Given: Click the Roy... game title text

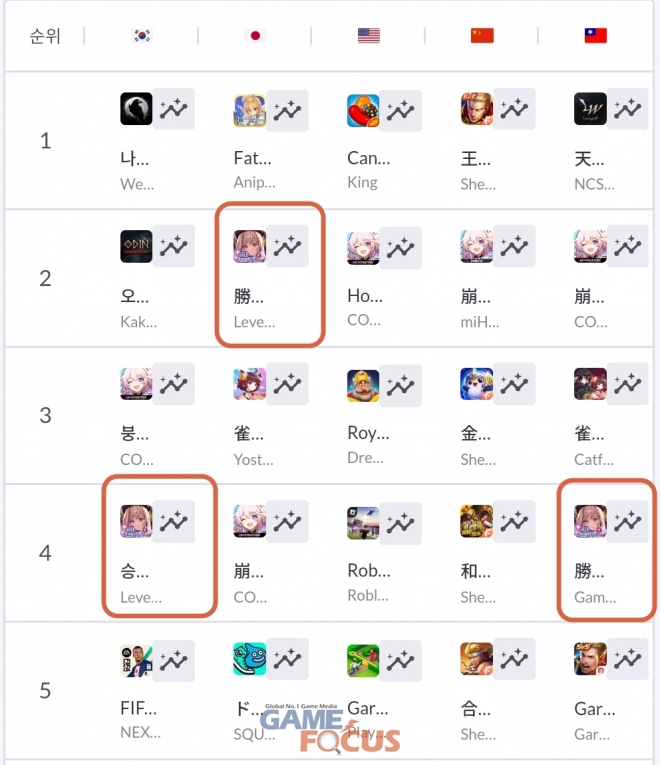Looking at the screenshot, I should point(368,433).
